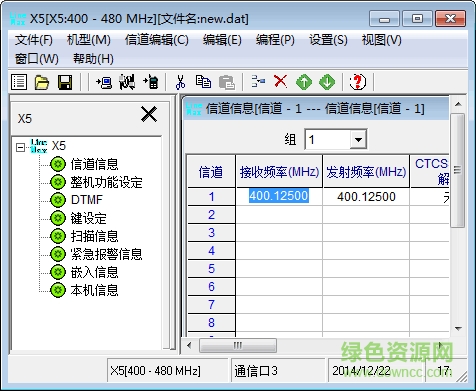The image size is (476, 391).
Task: Open the 设置(S) menu
Action: point(328,40)
